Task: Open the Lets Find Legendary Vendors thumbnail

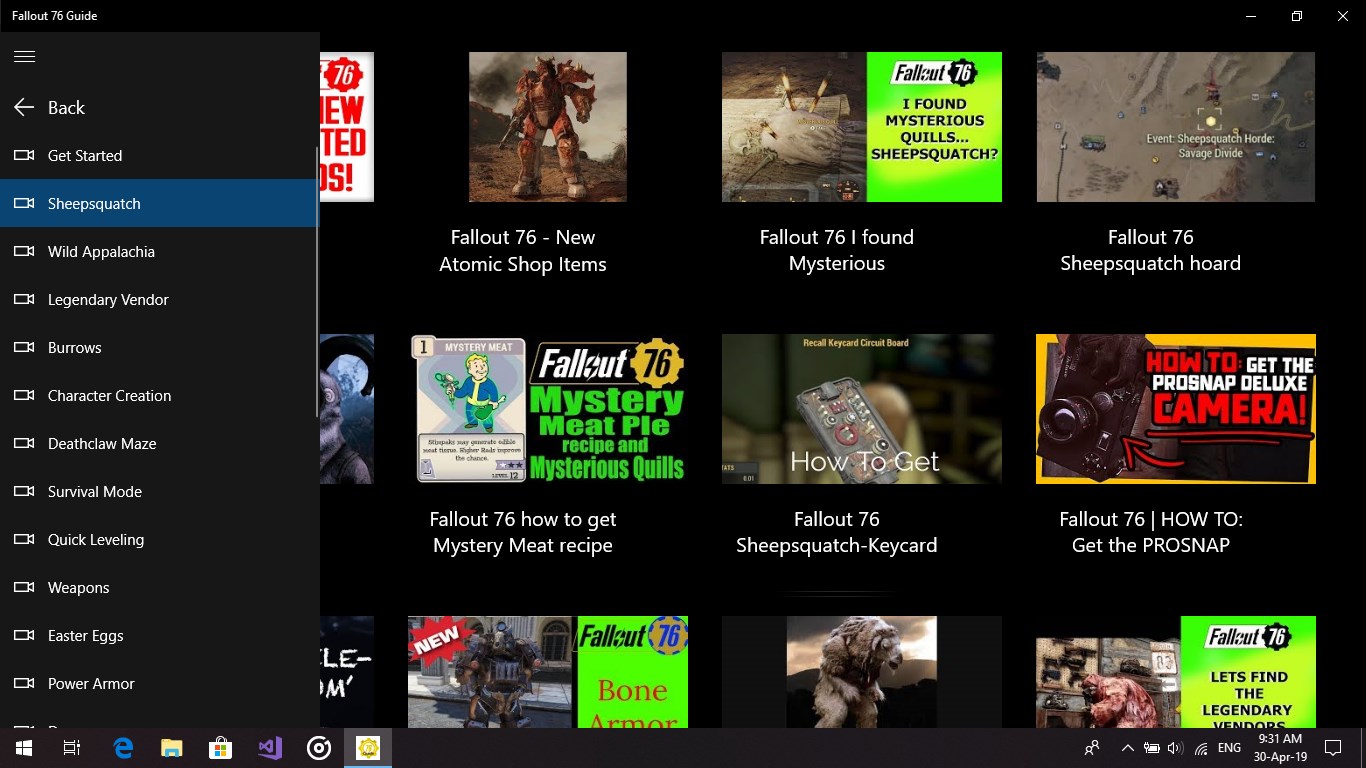Action: 1176,672
